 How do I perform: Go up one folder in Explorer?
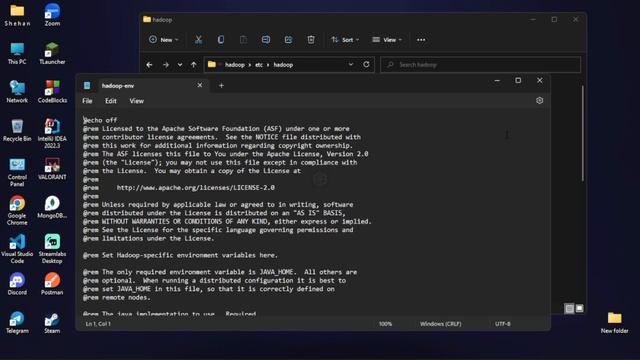[x=193, y=64]
